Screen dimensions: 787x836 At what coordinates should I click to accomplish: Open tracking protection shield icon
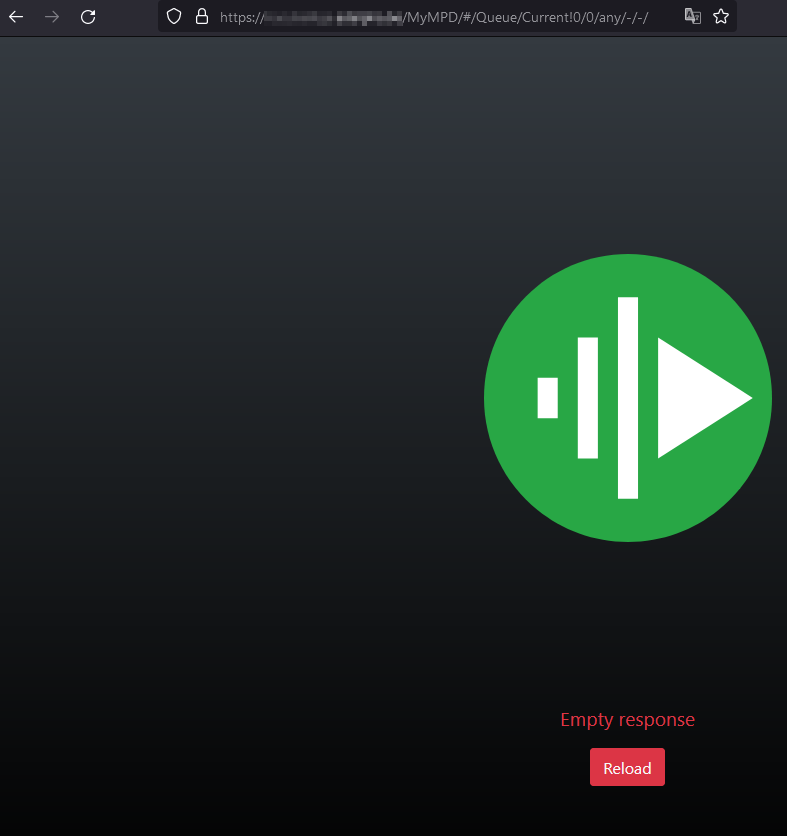click(x=174, y=17)
